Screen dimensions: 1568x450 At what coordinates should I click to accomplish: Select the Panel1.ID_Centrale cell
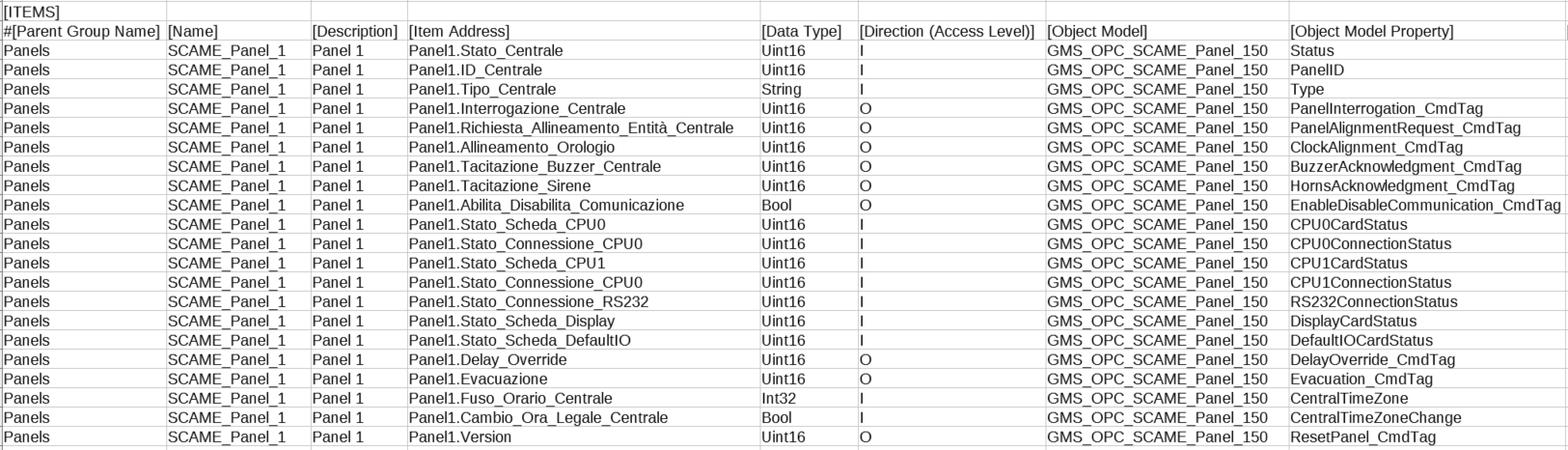point(475,70)
